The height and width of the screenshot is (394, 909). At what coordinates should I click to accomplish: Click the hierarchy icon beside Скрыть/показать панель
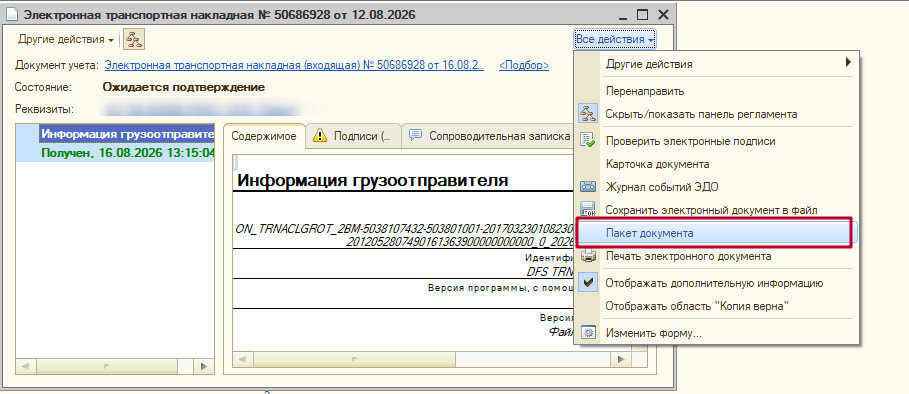588,114
